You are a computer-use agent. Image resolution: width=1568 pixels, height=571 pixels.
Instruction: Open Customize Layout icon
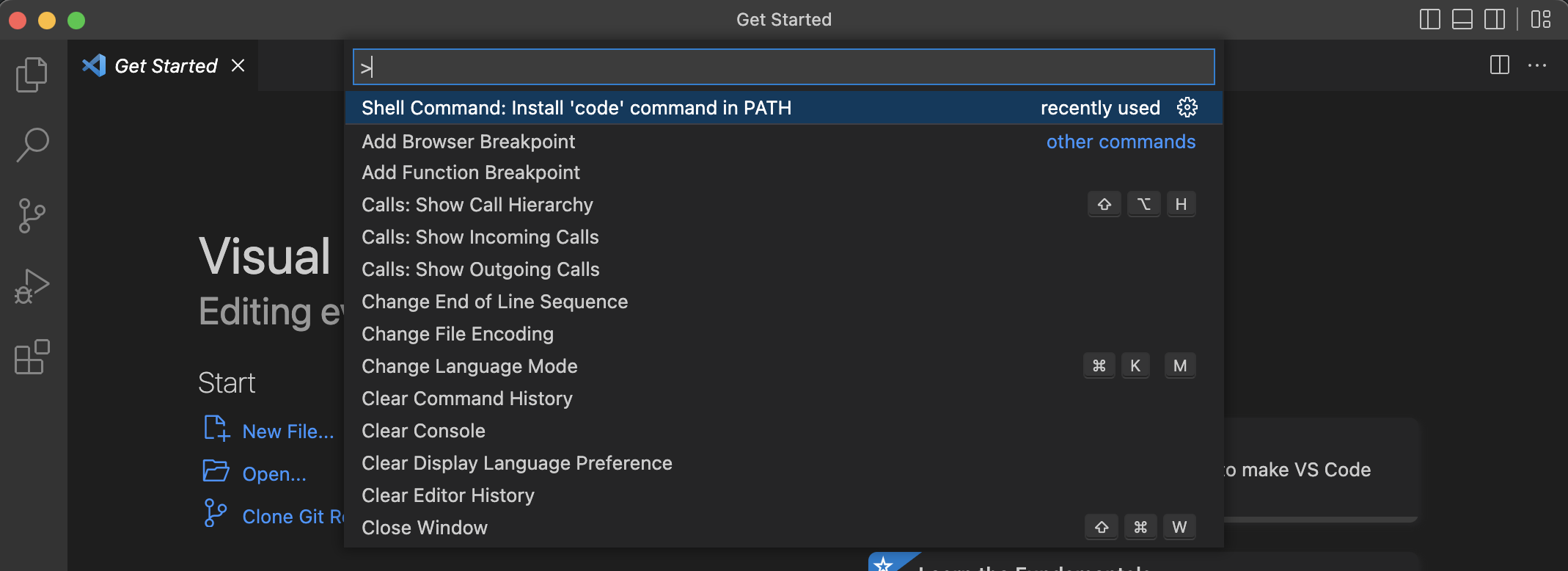(1541, 19)
